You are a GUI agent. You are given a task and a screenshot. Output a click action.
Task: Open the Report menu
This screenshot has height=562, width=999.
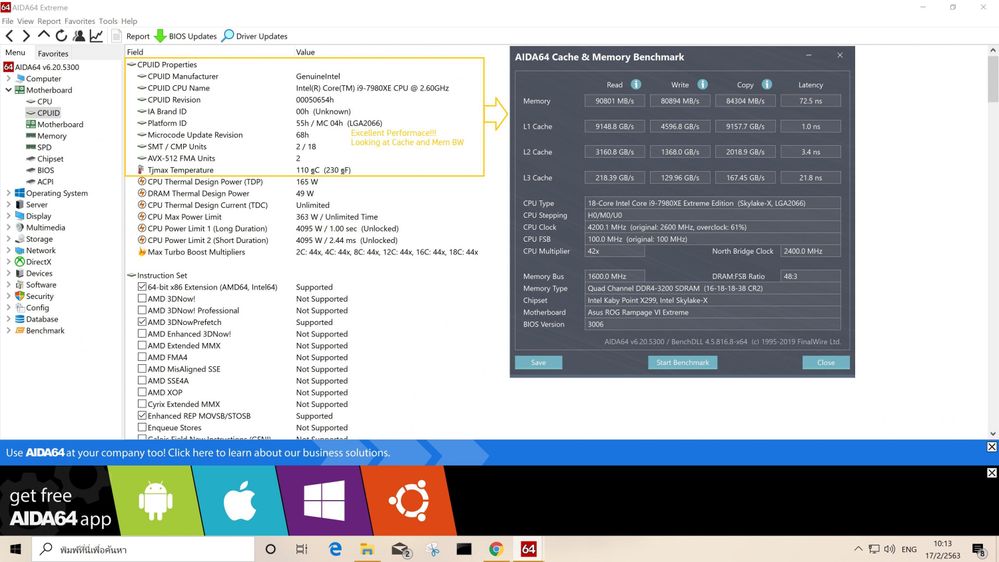(x=49, y=21)
